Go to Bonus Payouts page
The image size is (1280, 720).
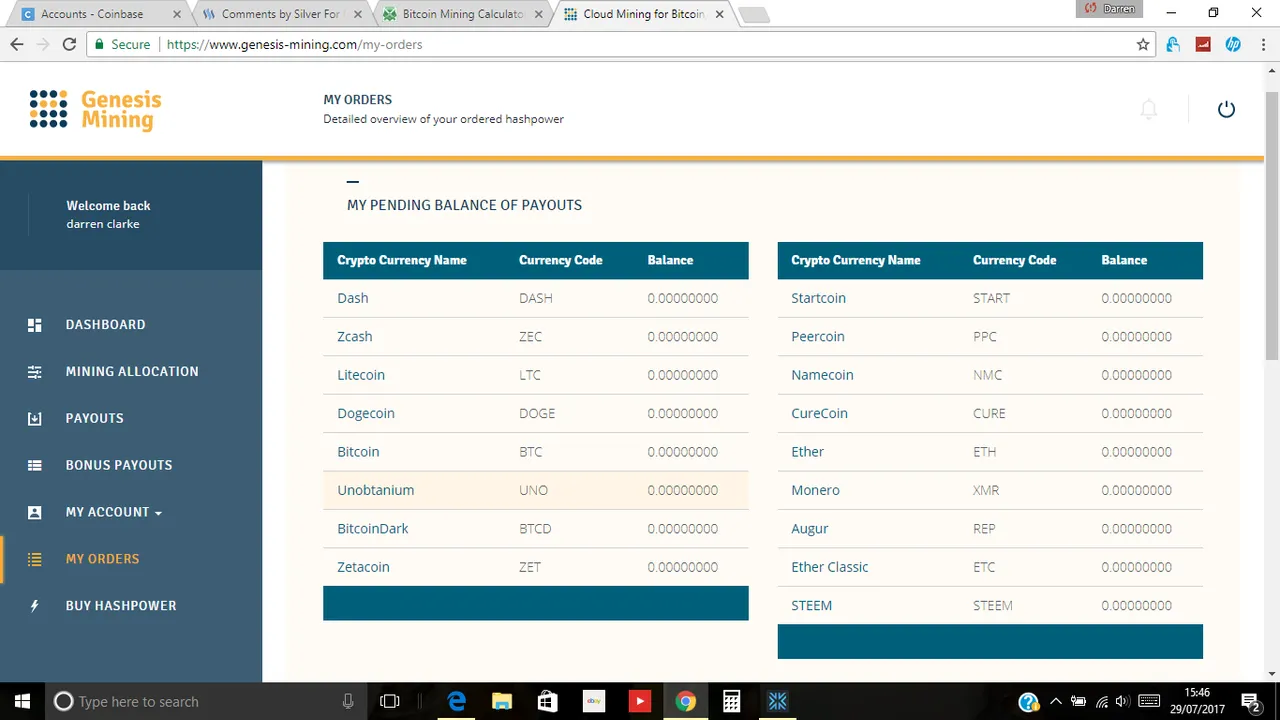pyautogui.click(x=119, y=465)
